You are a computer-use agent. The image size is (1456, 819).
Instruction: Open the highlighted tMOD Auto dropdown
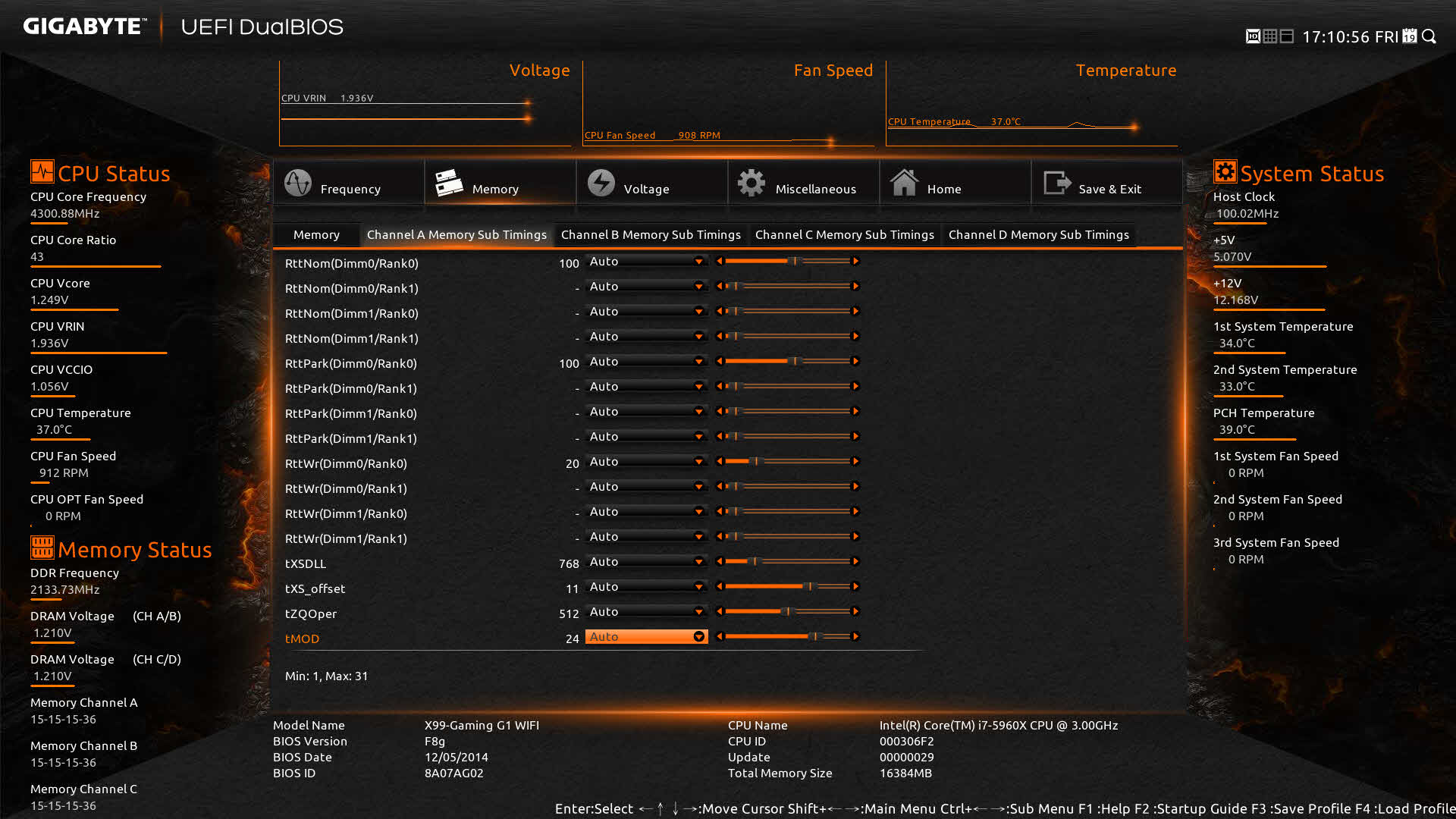pyautogui.click(x=646, y=637)
